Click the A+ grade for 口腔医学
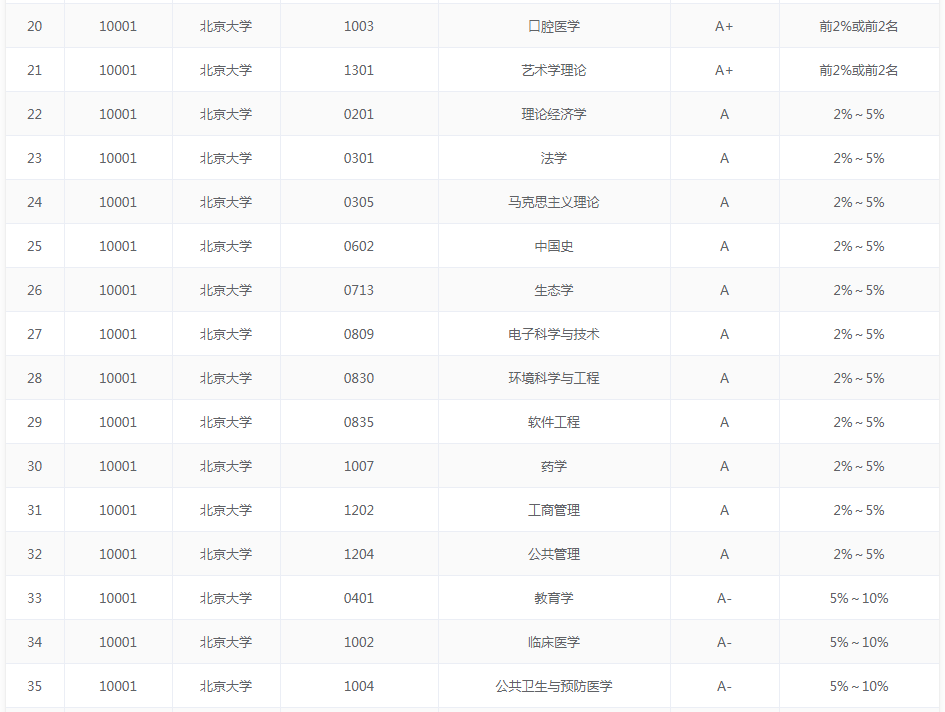 pyautogui.click(x=724, y=27)
